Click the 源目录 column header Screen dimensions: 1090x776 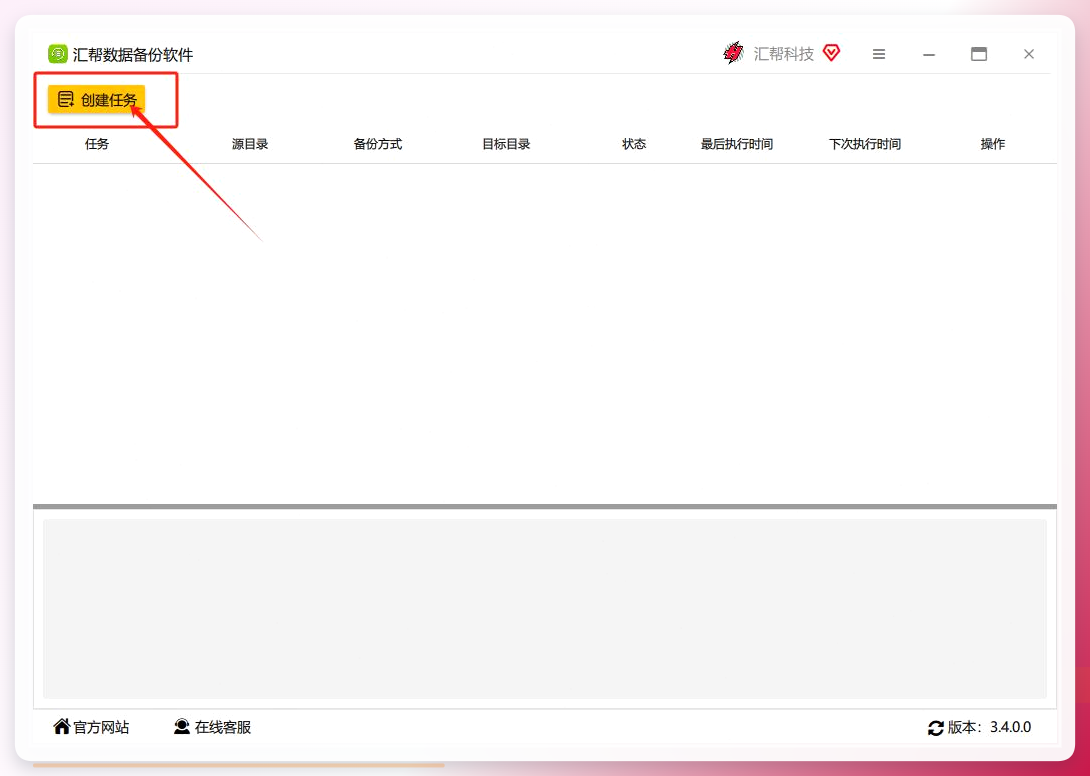[250, 144]
